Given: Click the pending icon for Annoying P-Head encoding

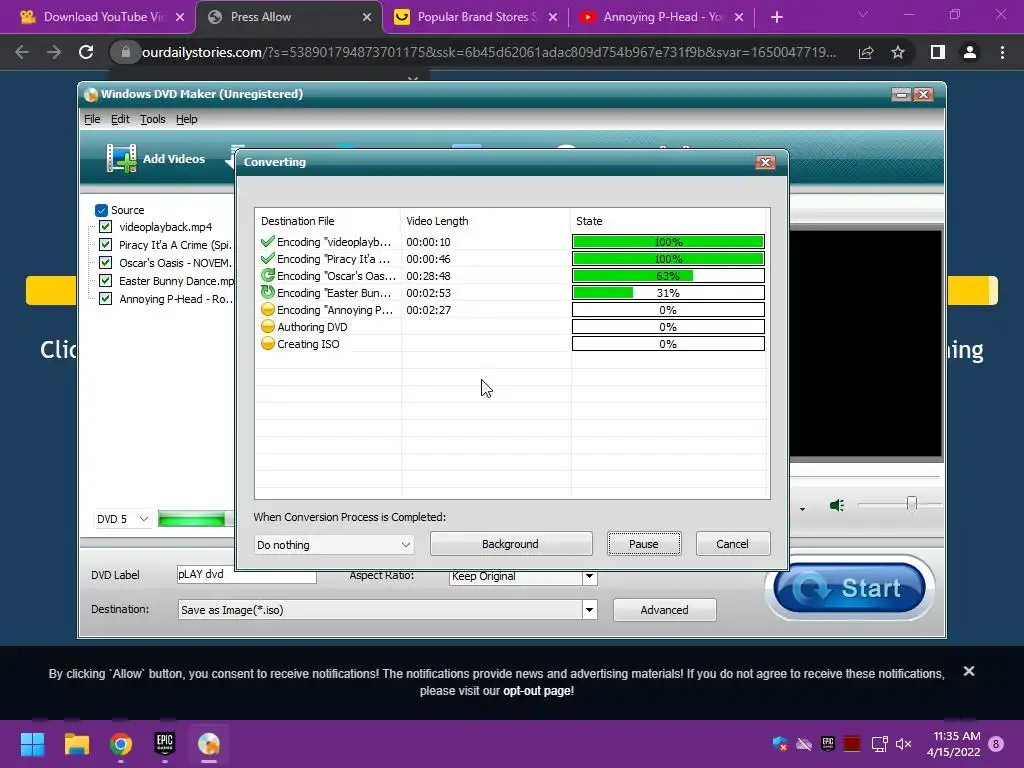Looking at the screenshot, I should coord(267,310).
